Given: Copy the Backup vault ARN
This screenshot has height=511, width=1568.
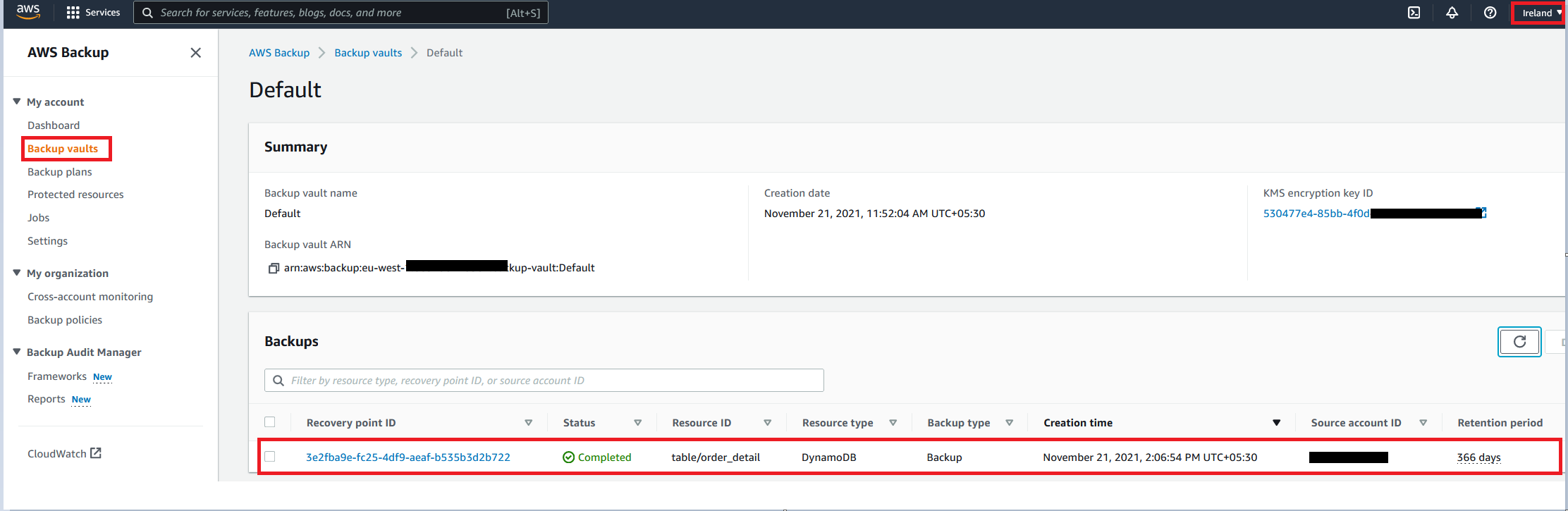Looking at the screenshot, I should pyautogui.click(x=274, y=268).
